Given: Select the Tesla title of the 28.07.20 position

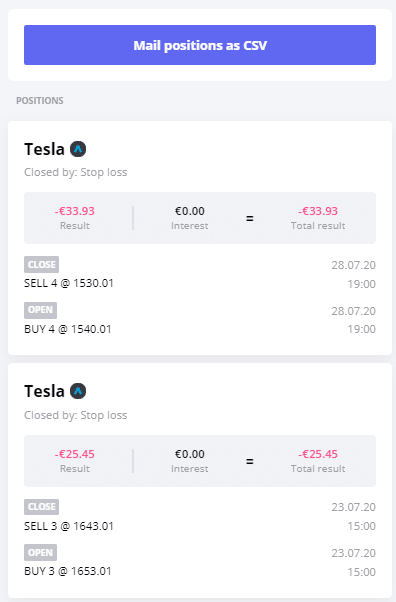Looking at the screenshot, I should point(44,149).
